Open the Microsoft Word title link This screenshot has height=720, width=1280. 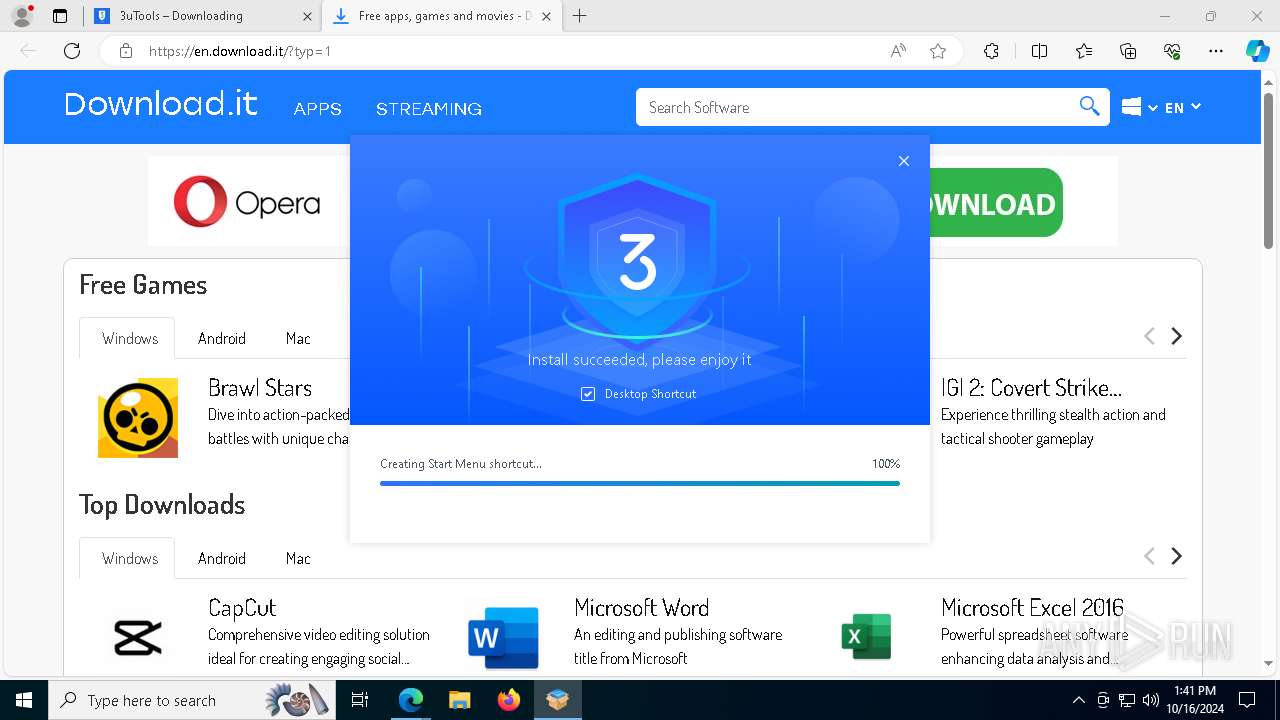pyautogui.click(x=641, y=608)
